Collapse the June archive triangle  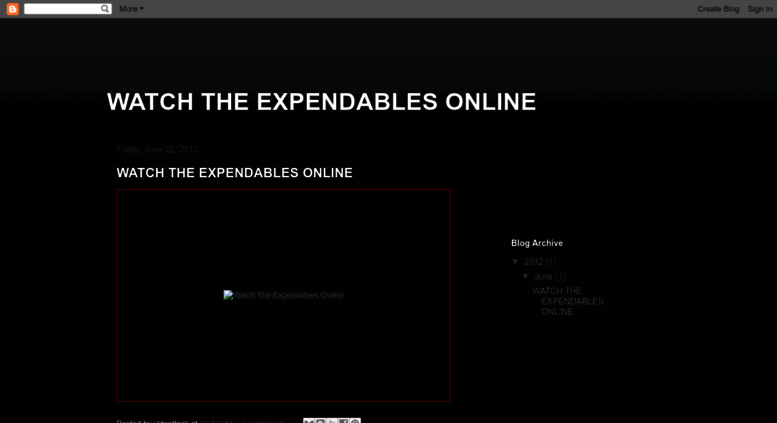coord(526,276)
